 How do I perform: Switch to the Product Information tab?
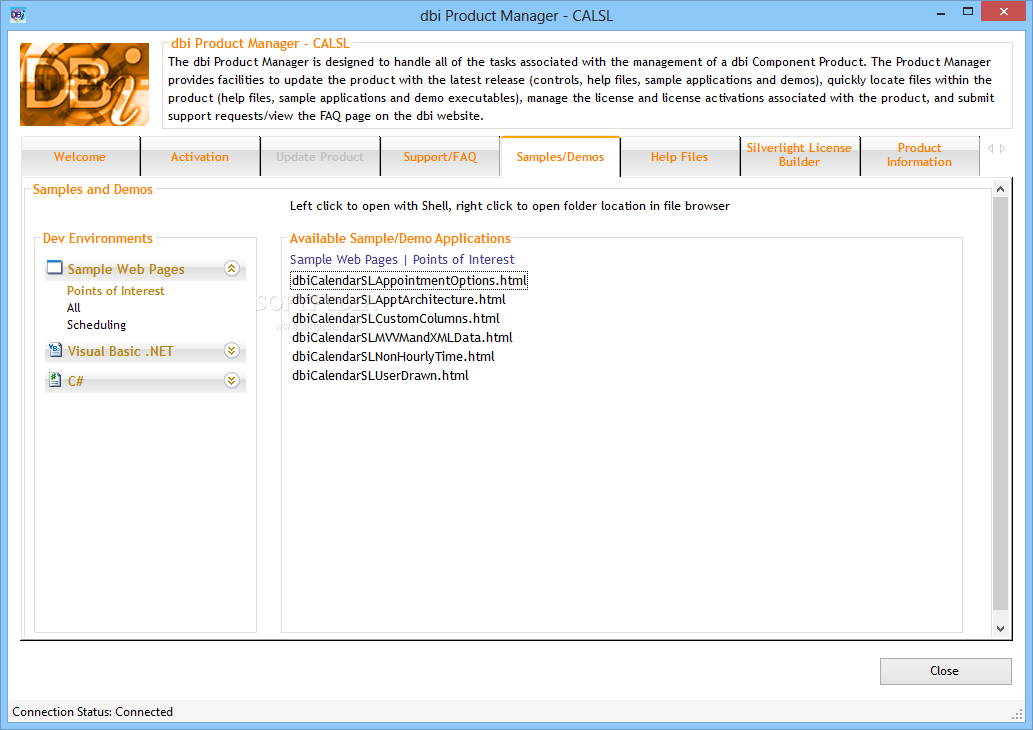pyautogui.click(x=919, y=155)
